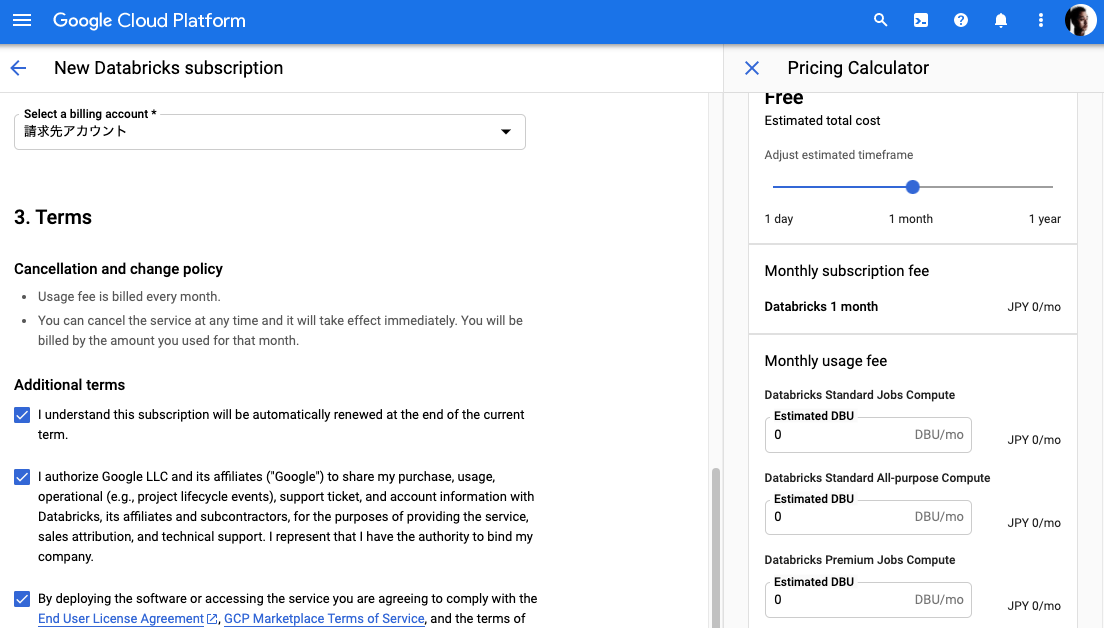Set timeframe slider to 1 day
The width and height of the screenshot is (1104, 628).
(774, 187)
